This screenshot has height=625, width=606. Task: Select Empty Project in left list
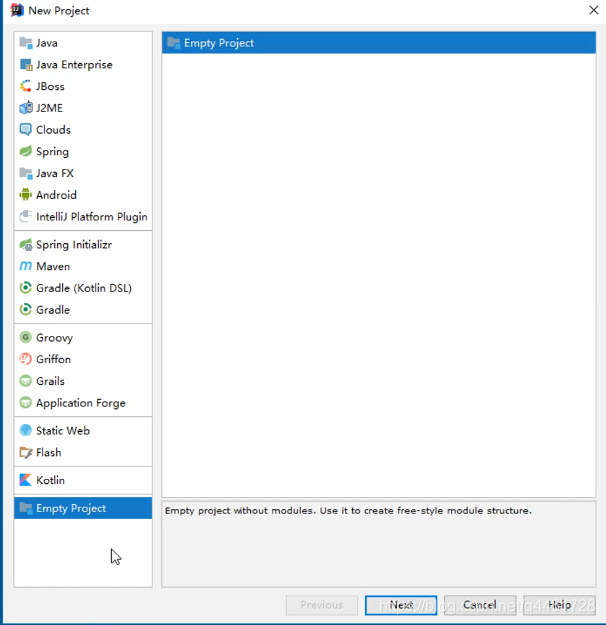pos(83,508)
